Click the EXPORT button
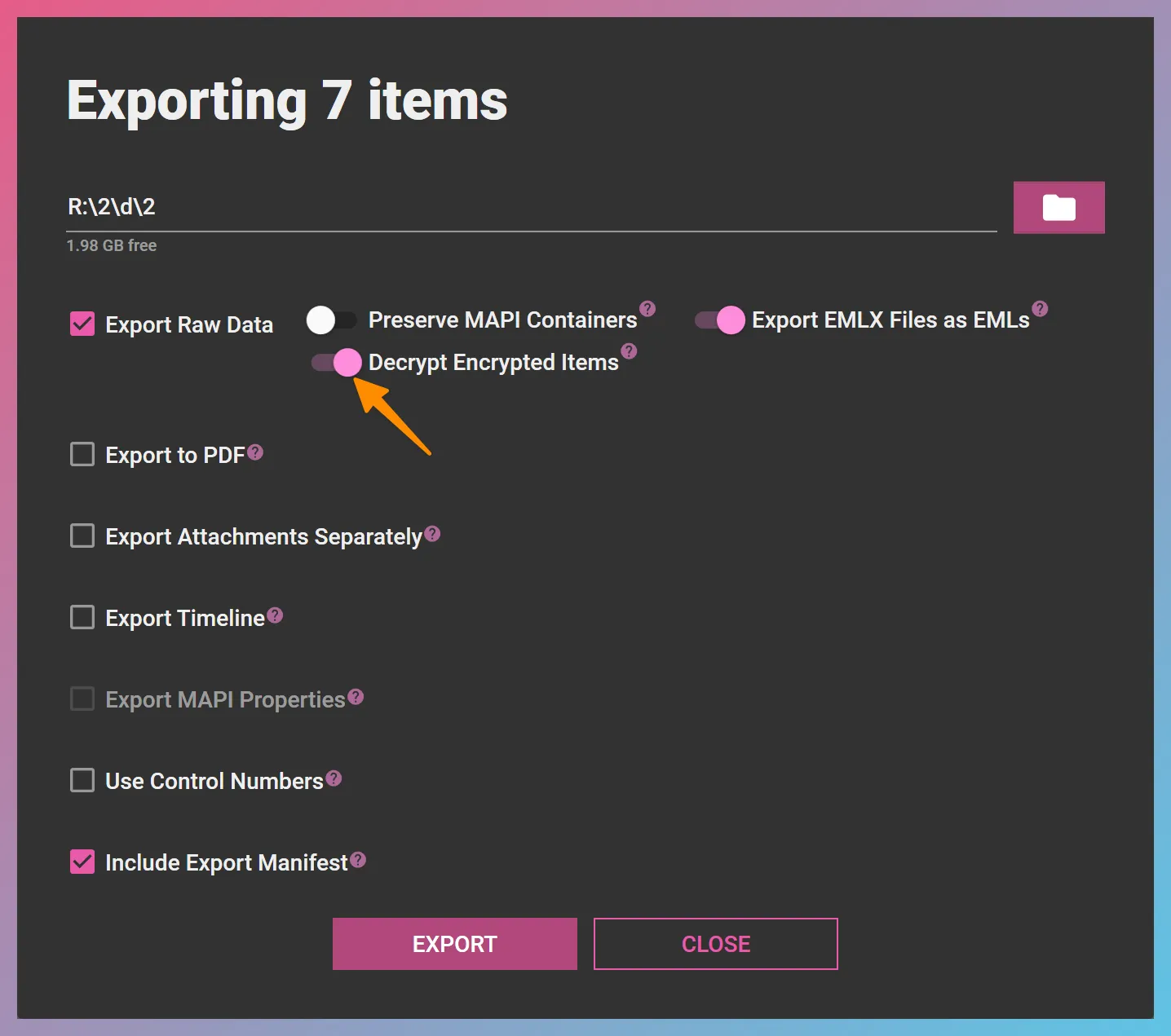The height and width of the screenshot is (1036, 1171). (454, 943)
